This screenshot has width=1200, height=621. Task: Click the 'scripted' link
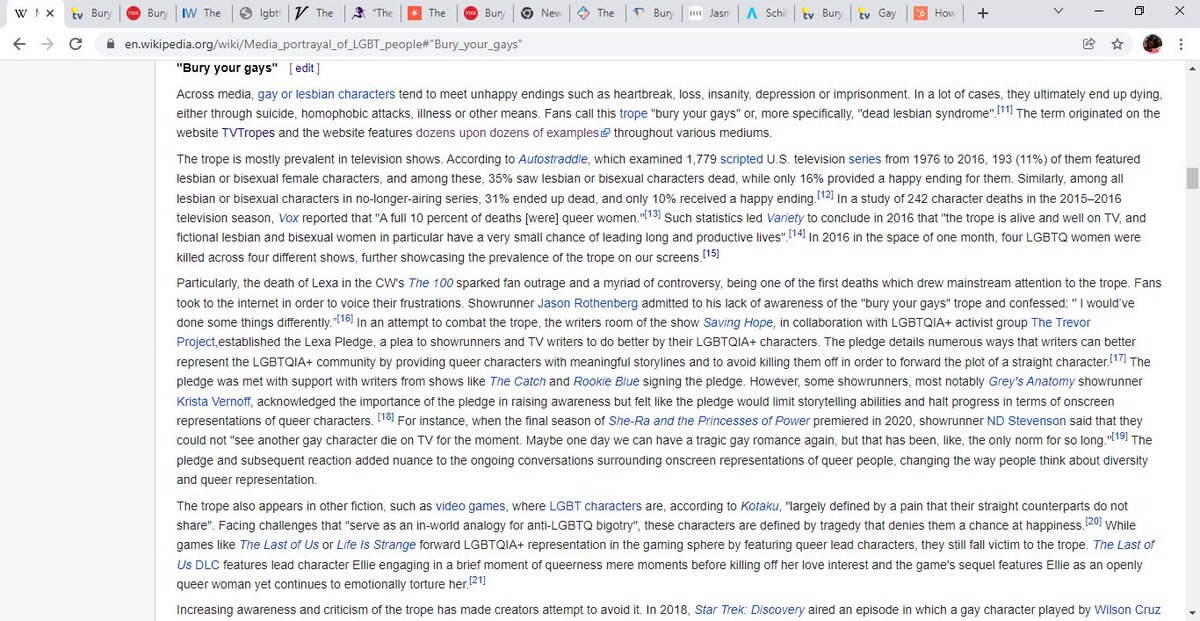click(741, 159)
